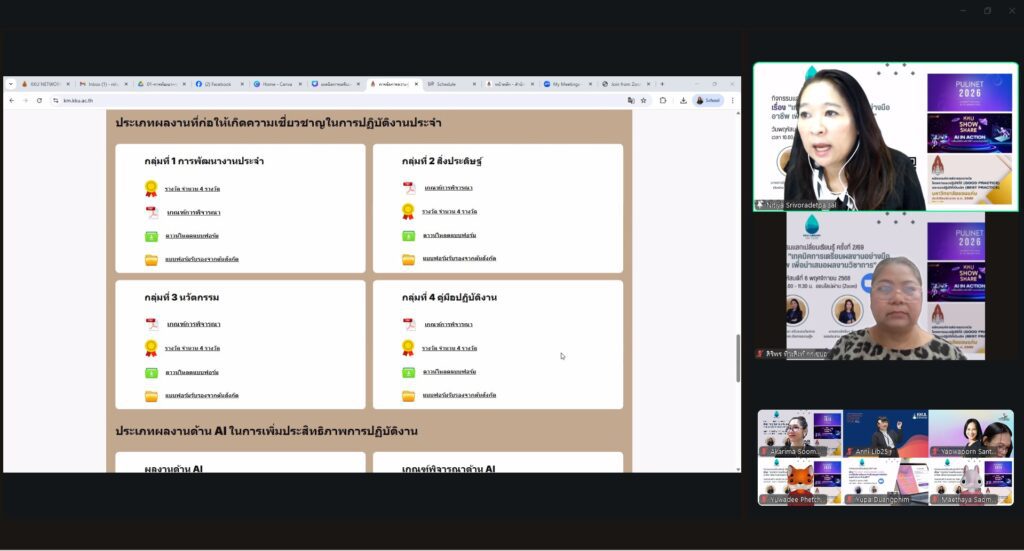Open the My Meetings browser tab
1024x551 pixels.
[567, 84]
